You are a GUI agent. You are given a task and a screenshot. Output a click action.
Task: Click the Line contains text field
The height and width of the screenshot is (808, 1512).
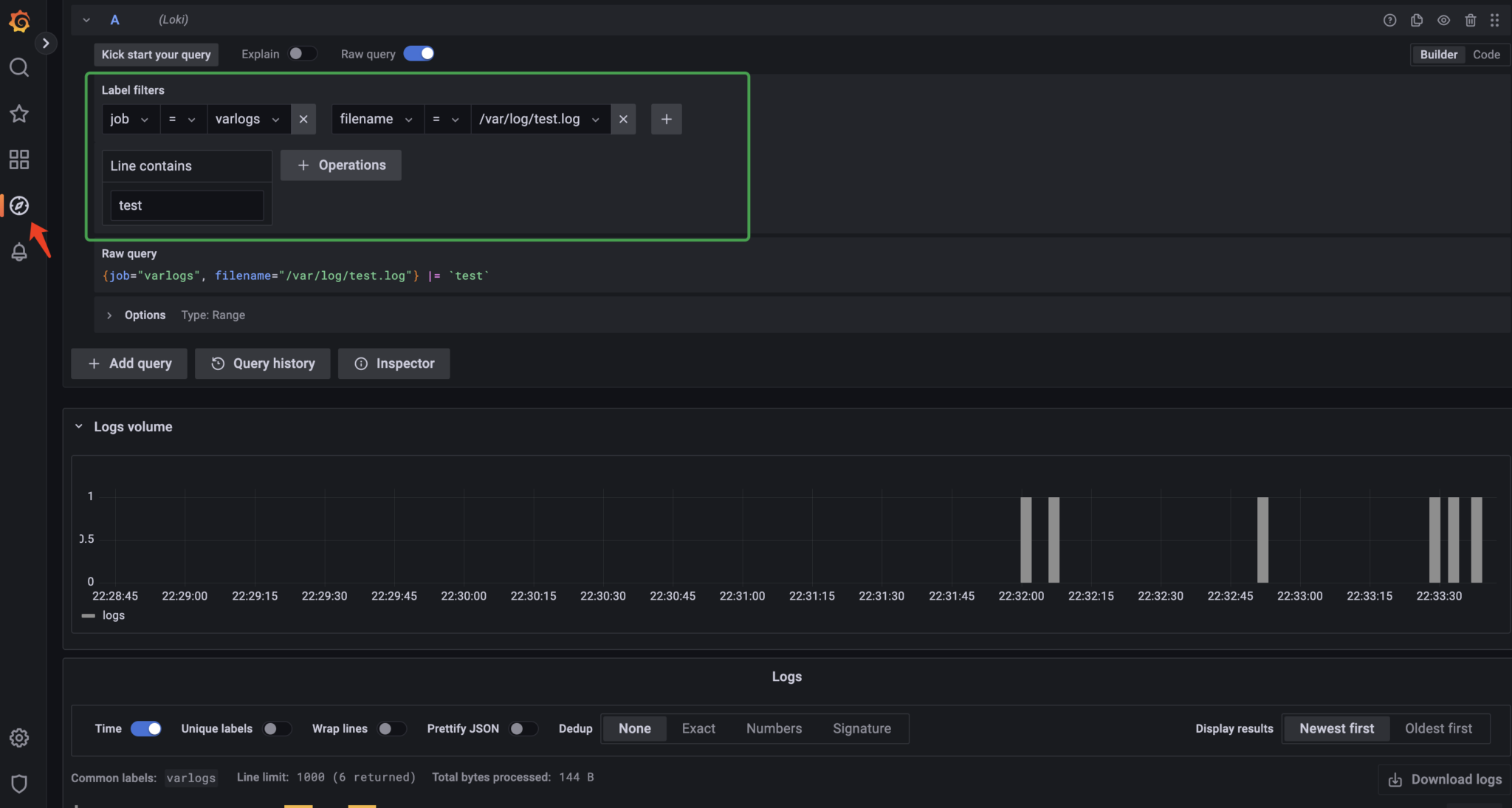tap(187, 206)
